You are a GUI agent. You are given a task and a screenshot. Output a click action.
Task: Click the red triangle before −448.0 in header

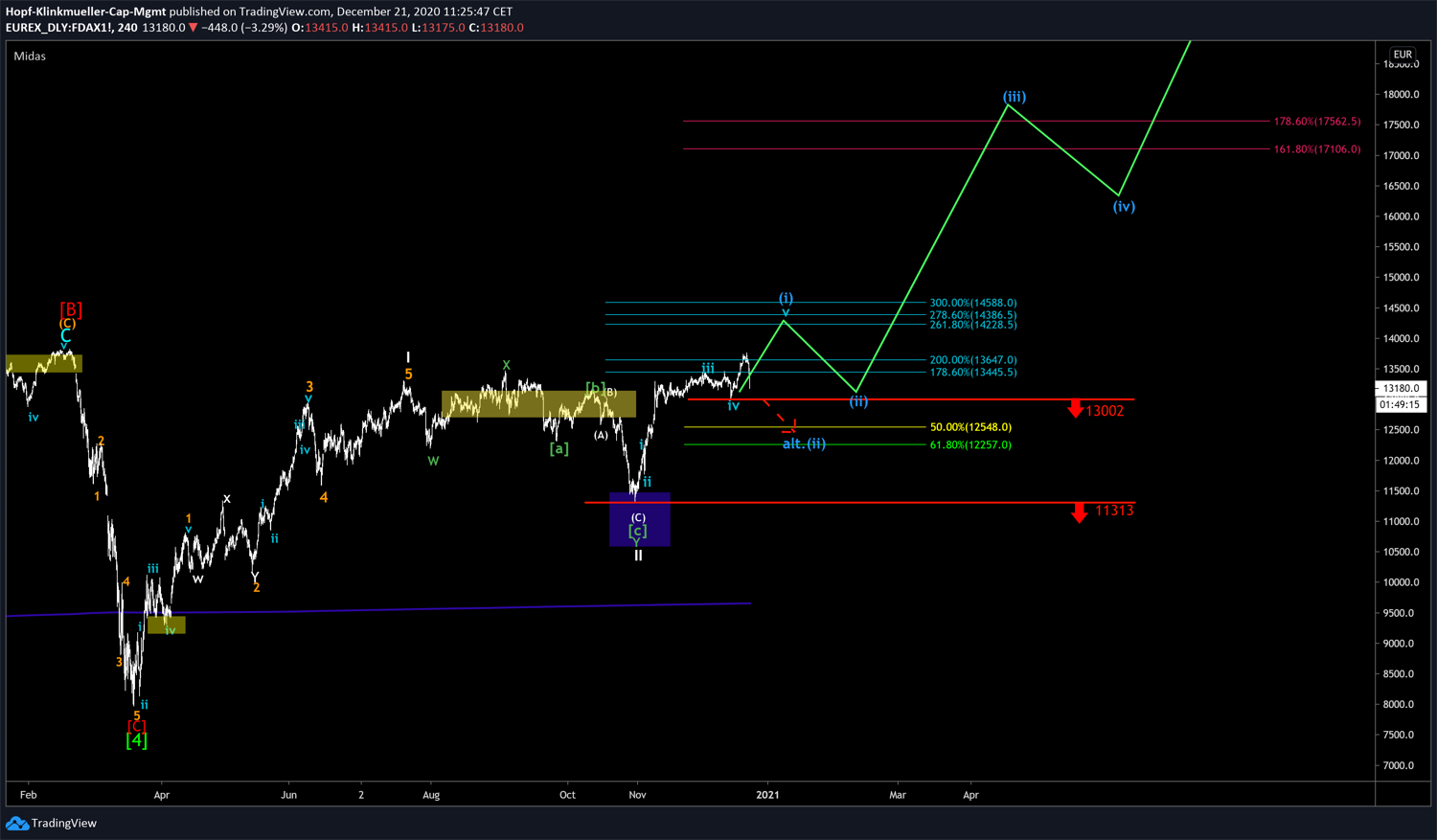click(194, 28)
